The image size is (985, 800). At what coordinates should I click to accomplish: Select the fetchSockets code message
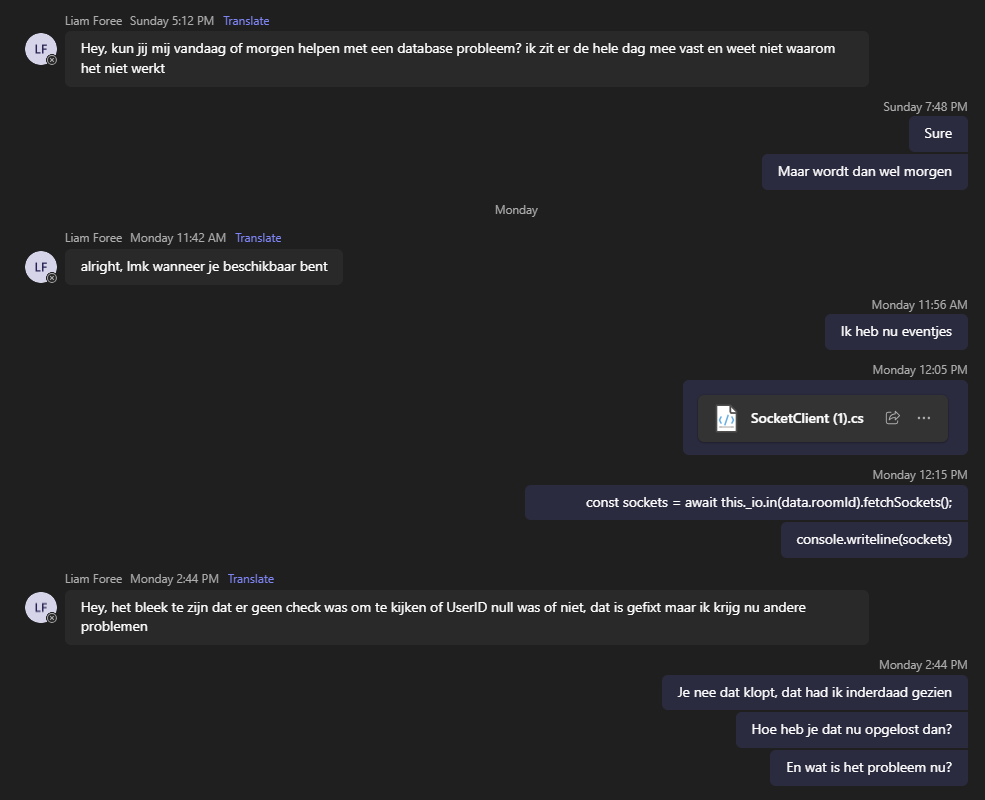pyautogui.click(x=746, y=502)
